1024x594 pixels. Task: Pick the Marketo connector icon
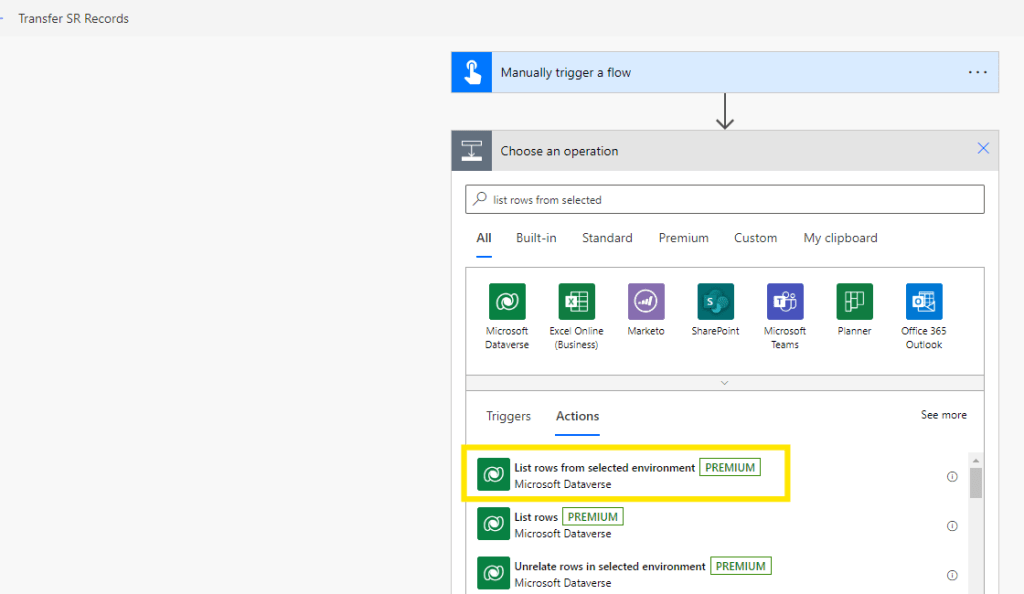646,301
